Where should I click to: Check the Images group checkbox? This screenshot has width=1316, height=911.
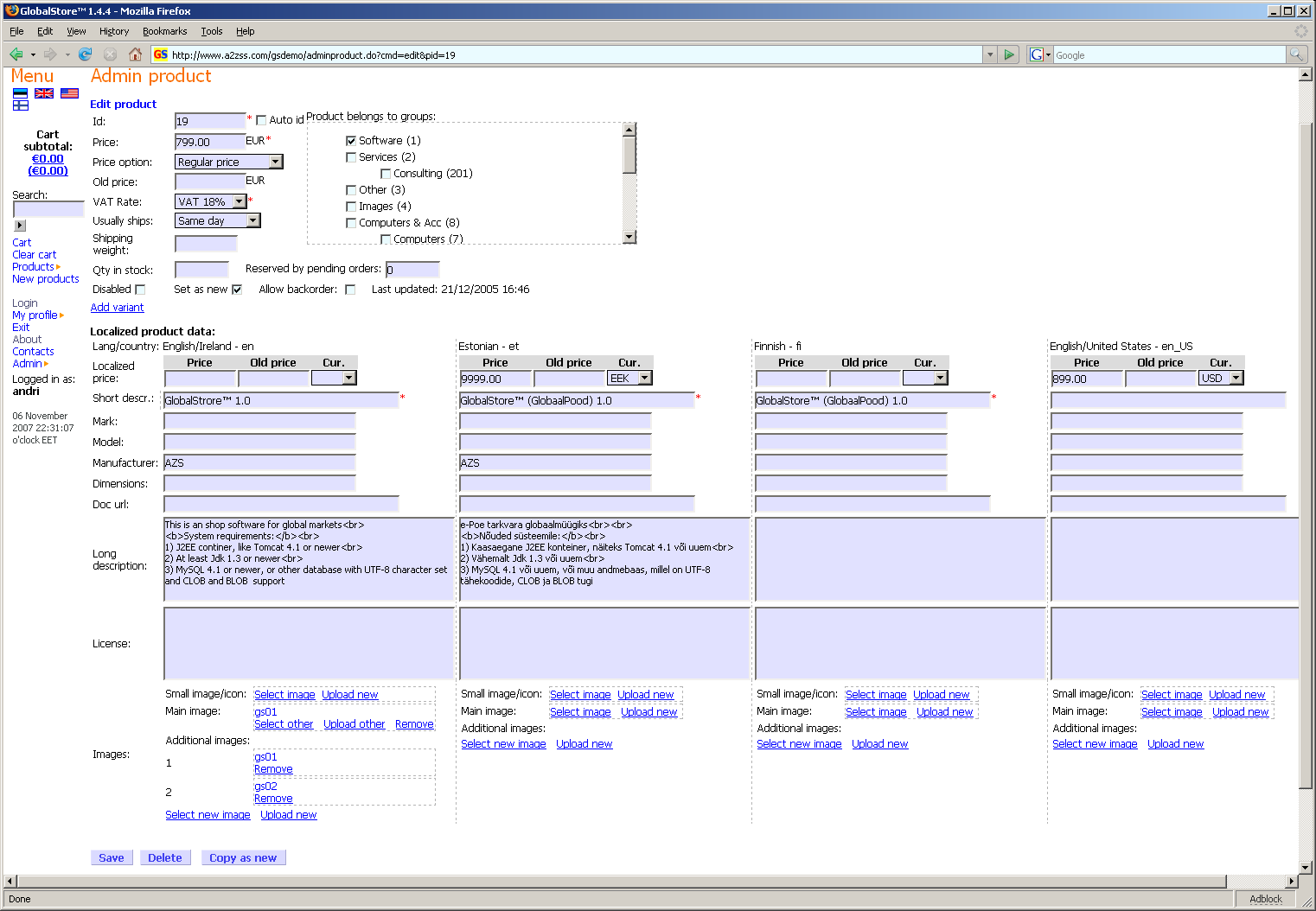351,207
